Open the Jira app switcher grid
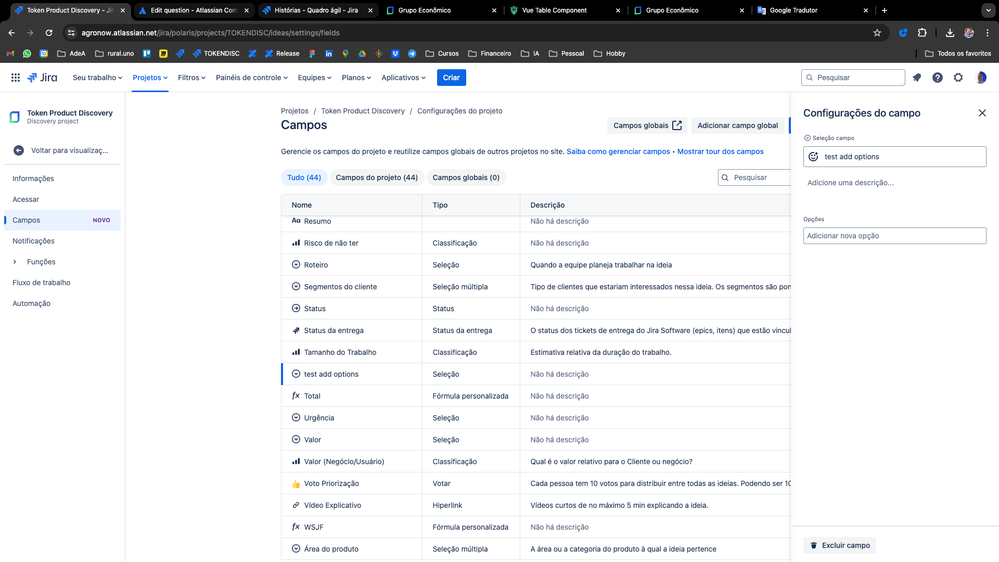This screenshot has height=562, width=999. (x=15, y=78)
